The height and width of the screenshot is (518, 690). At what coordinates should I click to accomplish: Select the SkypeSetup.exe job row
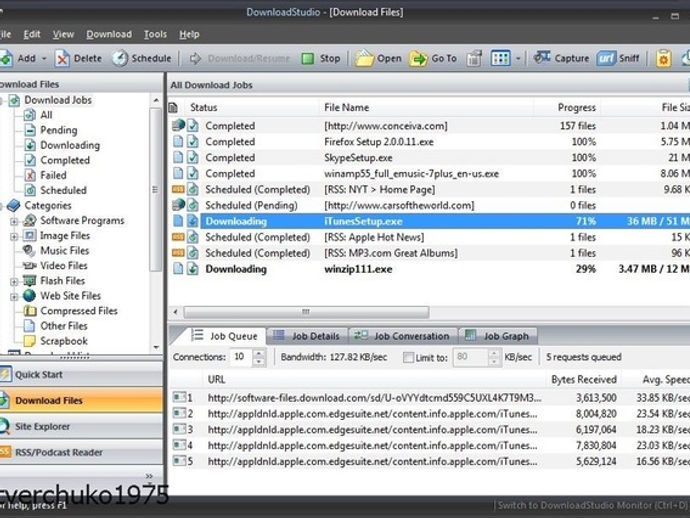[x=429, y=158]
